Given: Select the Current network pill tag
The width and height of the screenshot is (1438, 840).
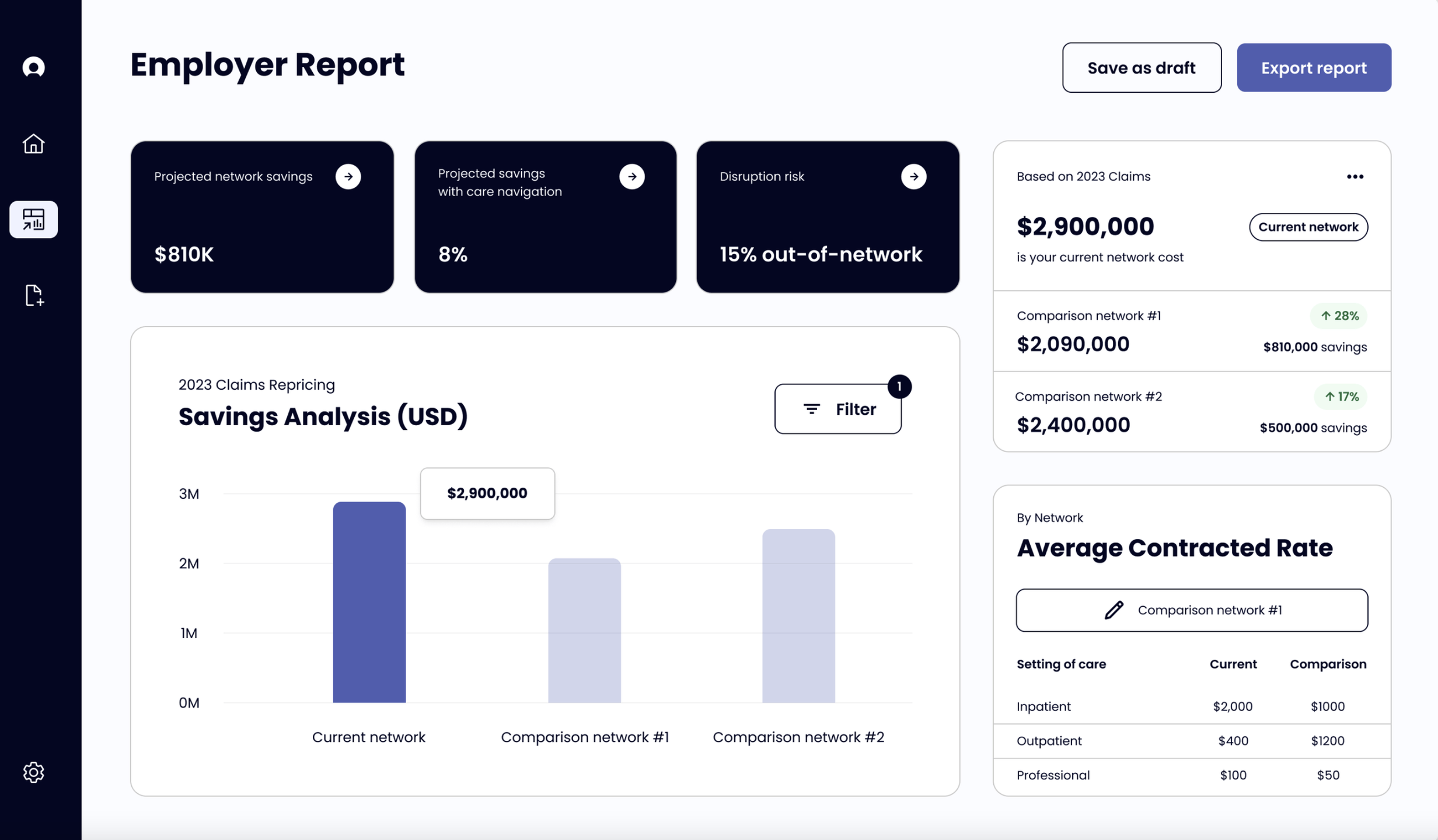Looking at the screenshot, I should point(1308,227).
